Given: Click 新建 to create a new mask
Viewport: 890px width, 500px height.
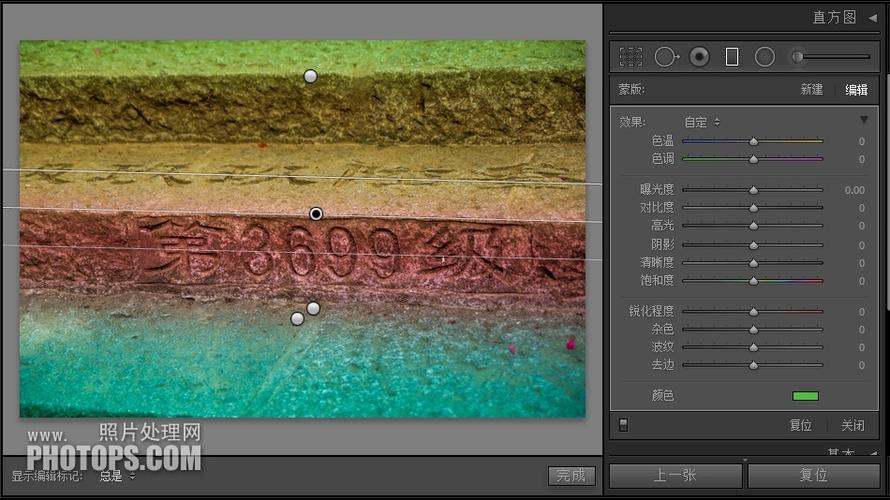Looking at the screenshot, I should coord(812,90).
